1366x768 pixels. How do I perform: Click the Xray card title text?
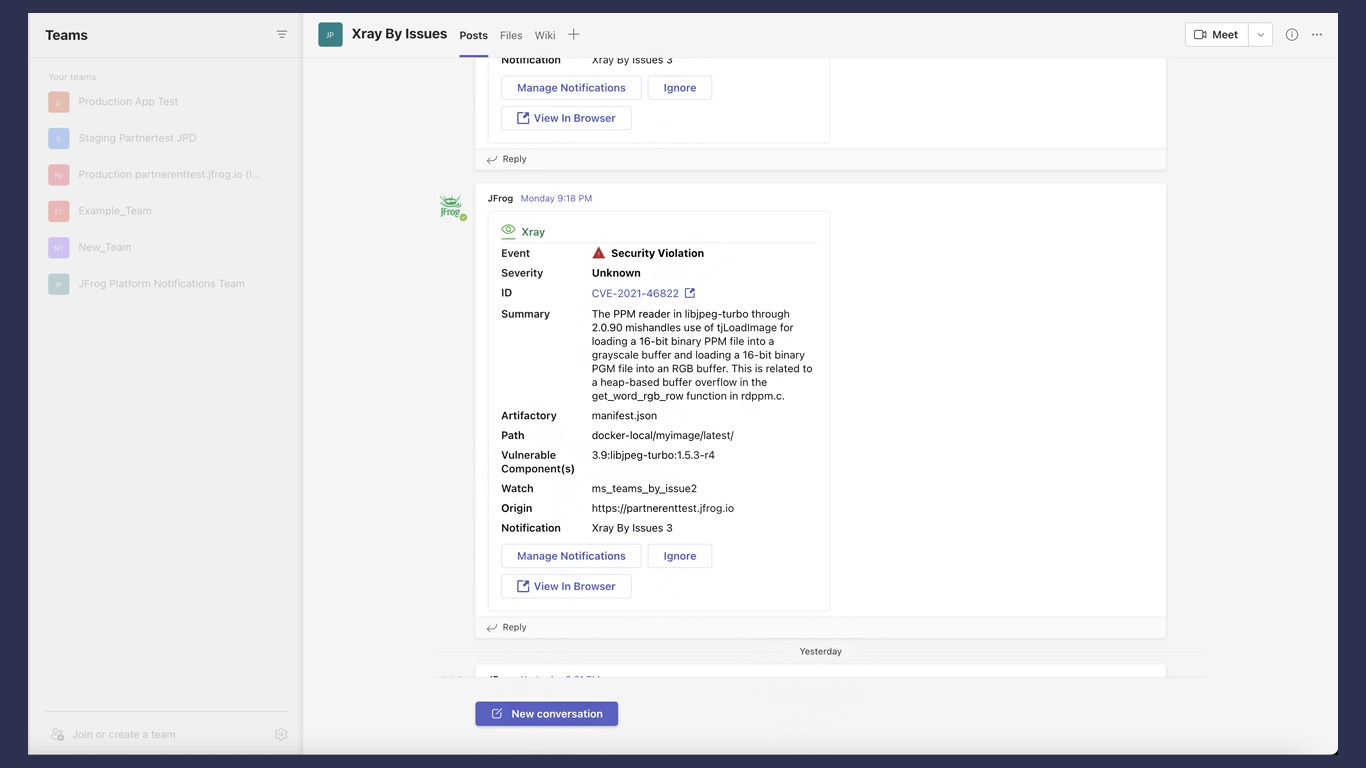[533, 232]
